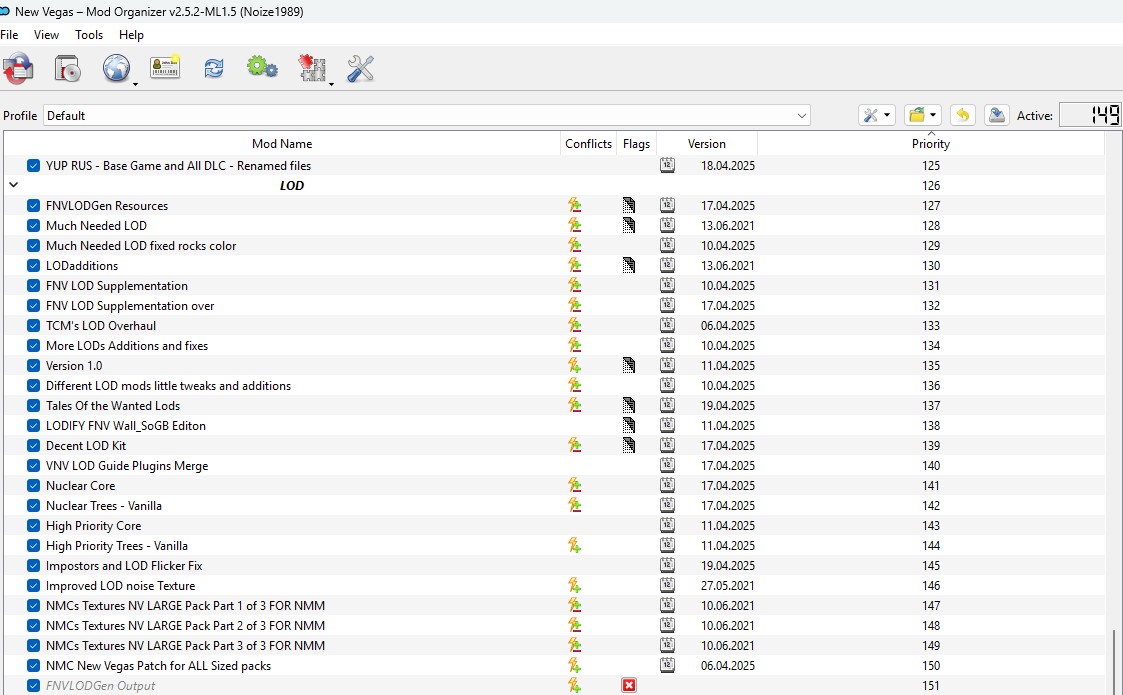Open the profiles ID card icon

[165, 67]
